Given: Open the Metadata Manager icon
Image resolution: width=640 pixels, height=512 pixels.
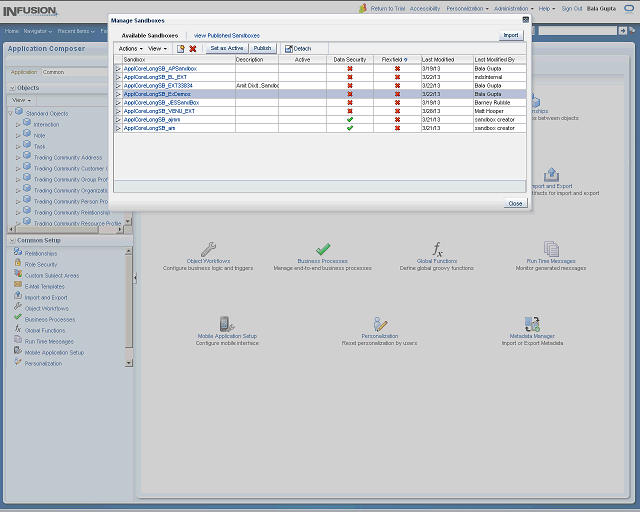Looking at the screenshot, I should point(532,324).
